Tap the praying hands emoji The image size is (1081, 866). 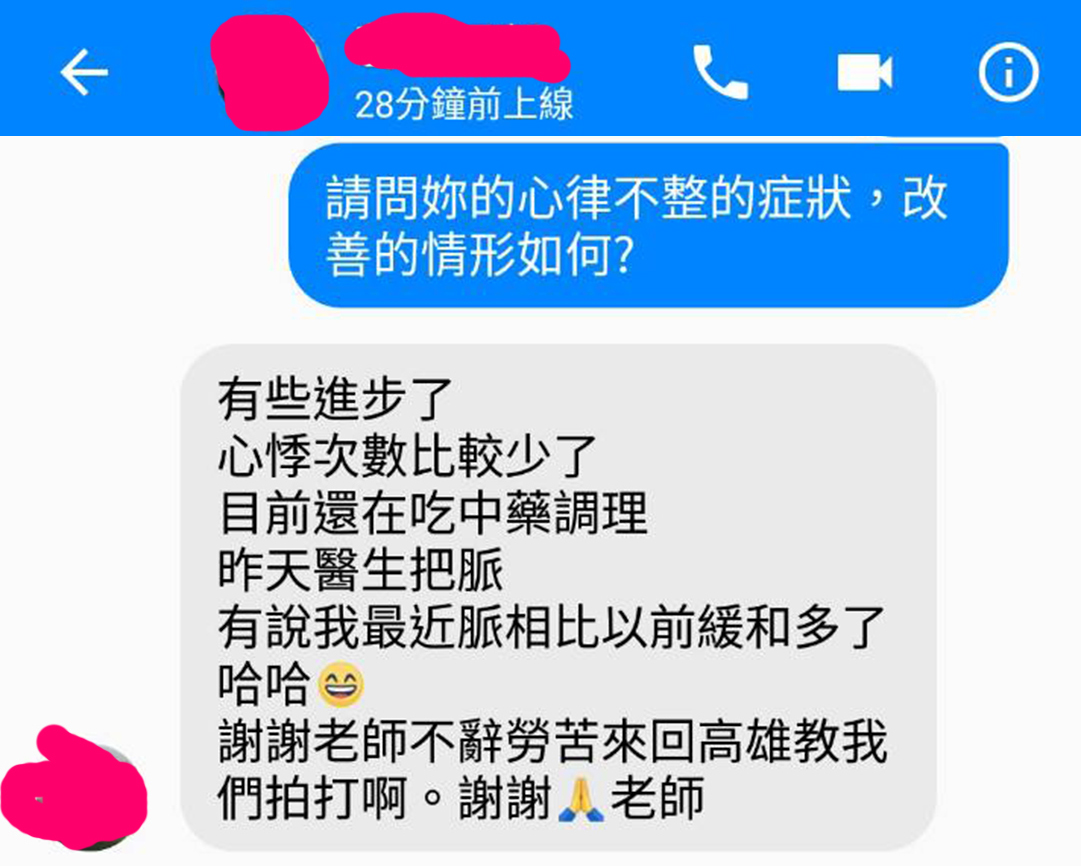click(x=580, y=798)
